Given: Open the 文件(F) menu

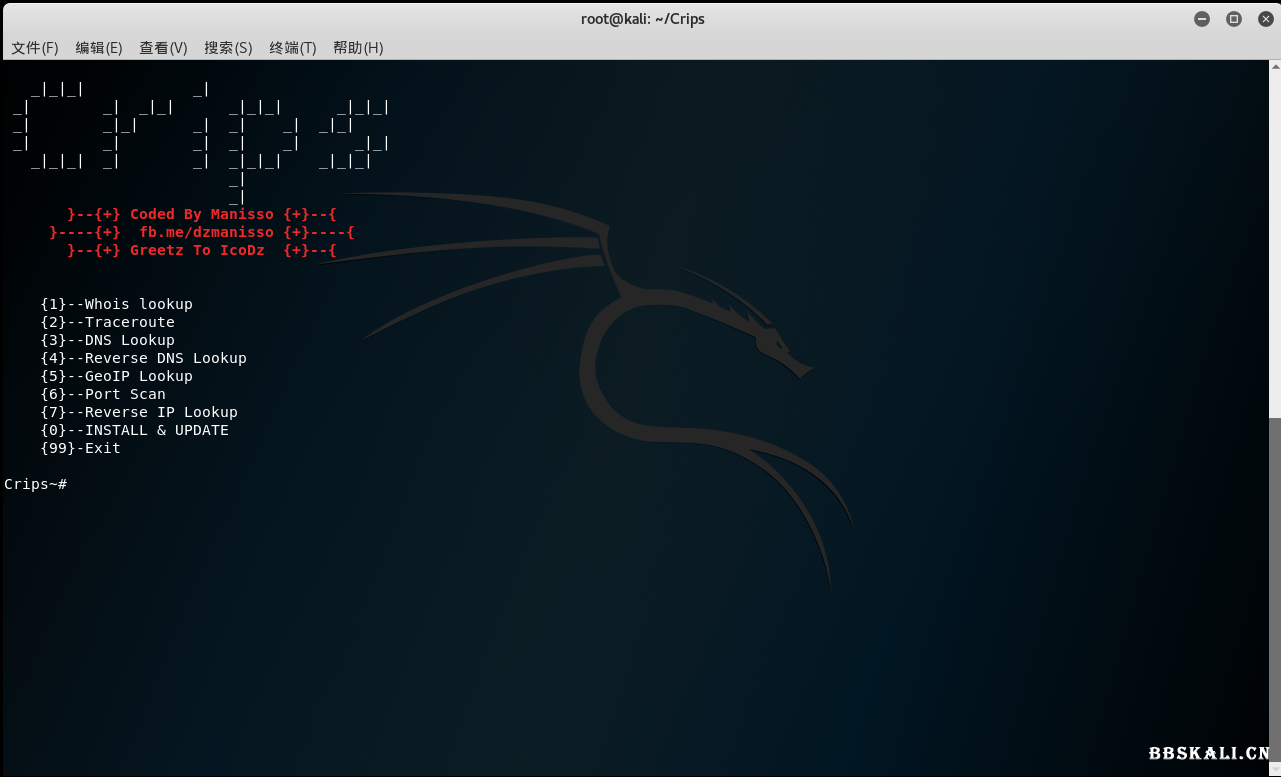Looking at the screenshot, I should pos(35,48).
